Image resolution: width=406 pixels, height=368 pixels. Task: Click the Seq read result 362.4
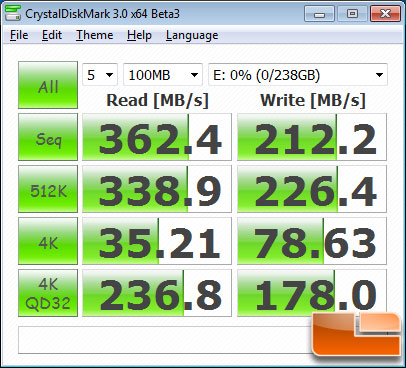click(x=157, y=137)
